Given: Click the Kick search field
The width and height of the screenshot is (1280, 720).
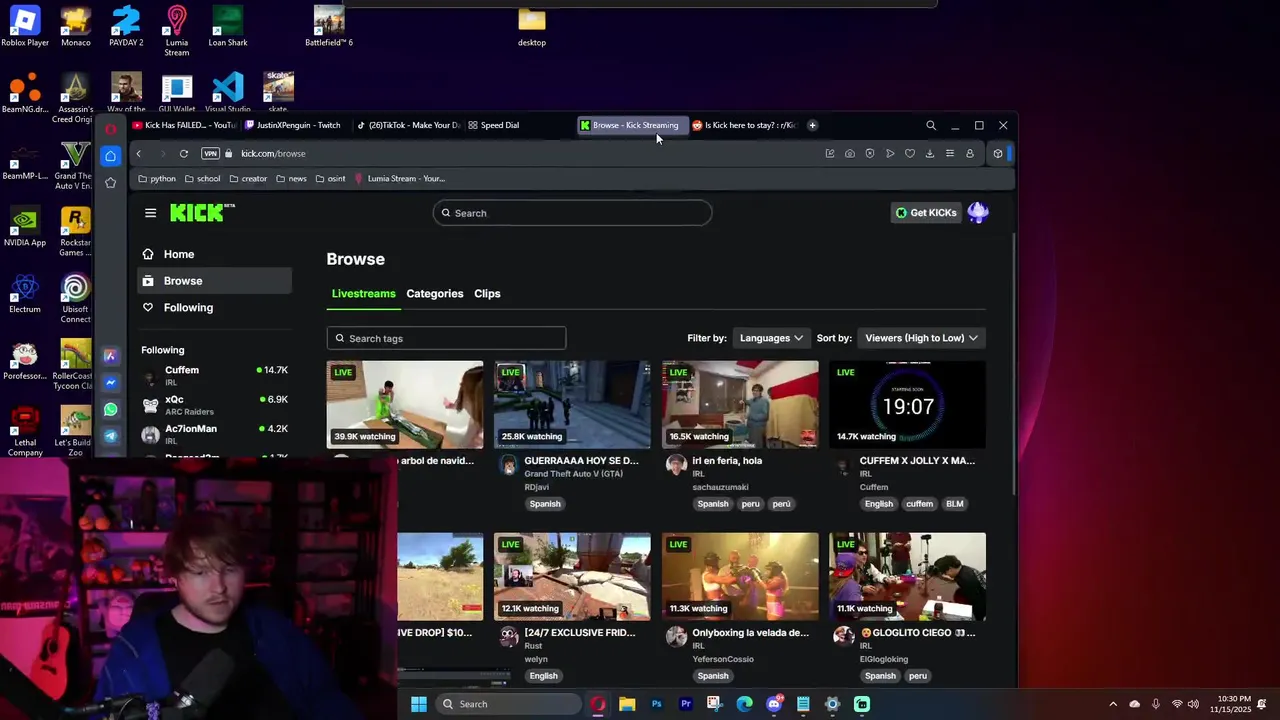Looking at the screenshot, I should [x=572, y=213].
